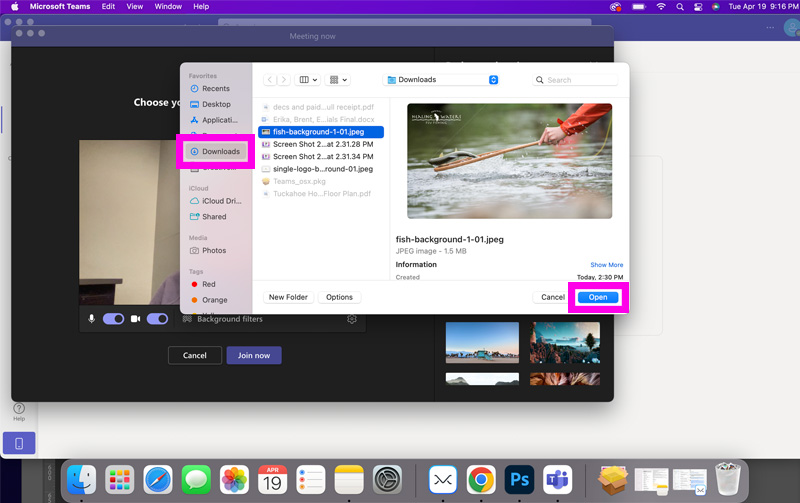
Task: Click the fish image preview
Action: [x=509, y=161]
